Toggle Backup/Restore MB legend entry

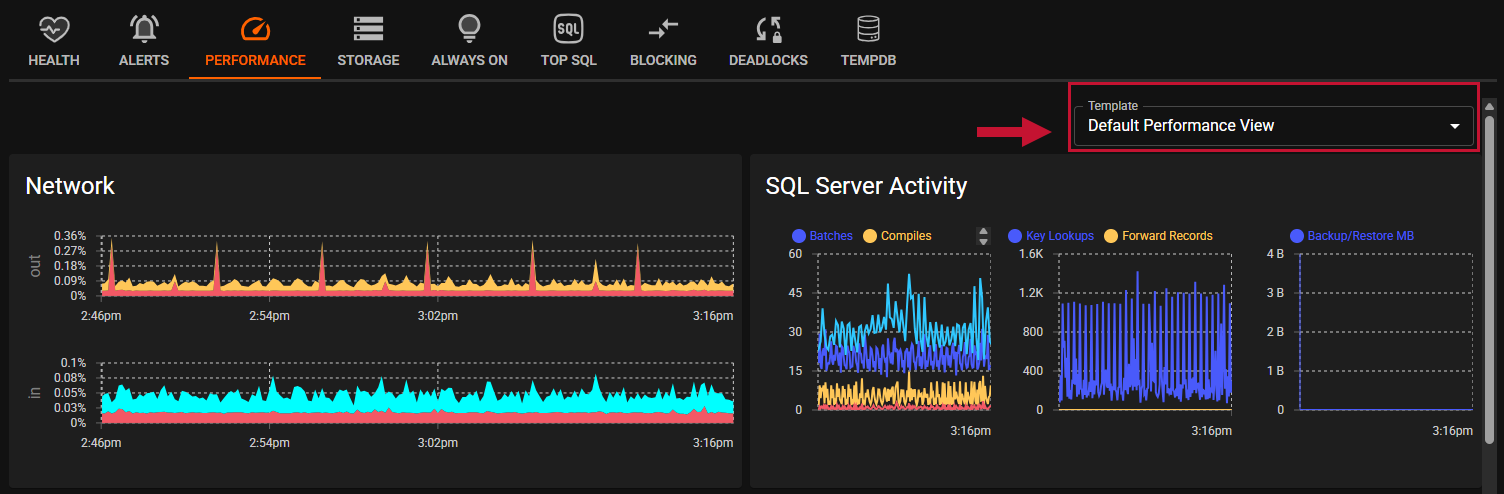[x=1360, y=236]
